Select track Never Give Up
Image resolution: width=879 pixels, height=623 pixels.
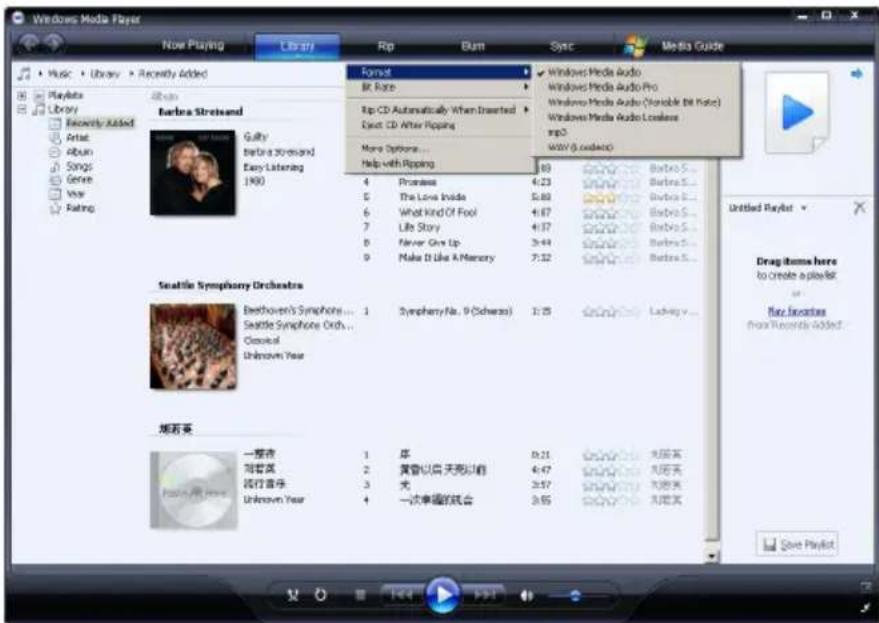point(429,243)
